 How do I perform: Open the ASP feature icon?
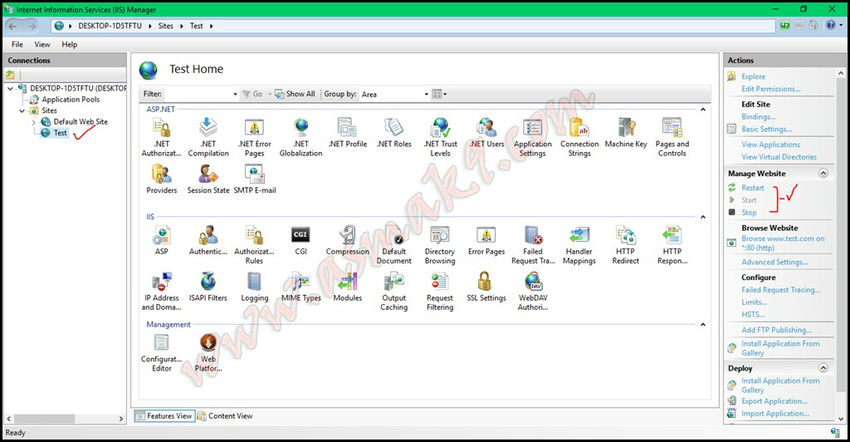(x=162, y=240)
